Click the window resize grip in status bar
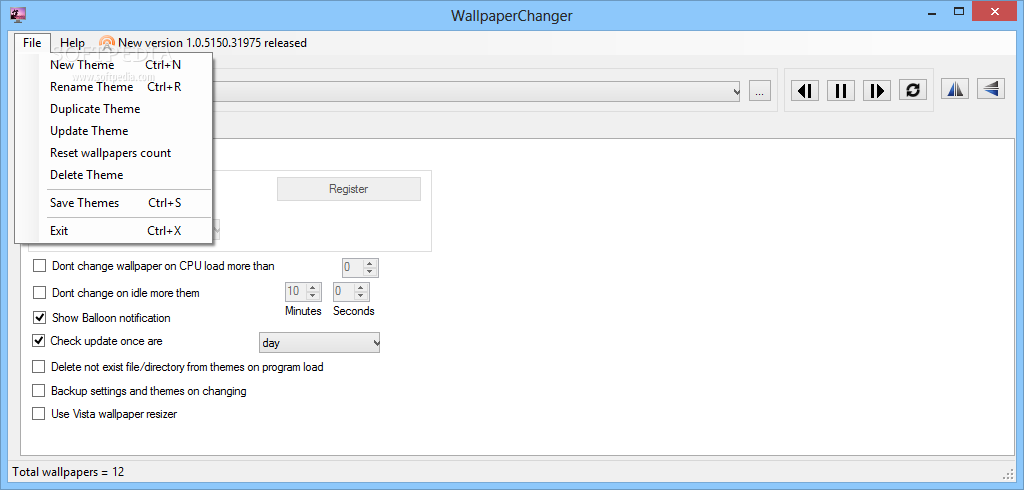 (x=1007, y=474)
